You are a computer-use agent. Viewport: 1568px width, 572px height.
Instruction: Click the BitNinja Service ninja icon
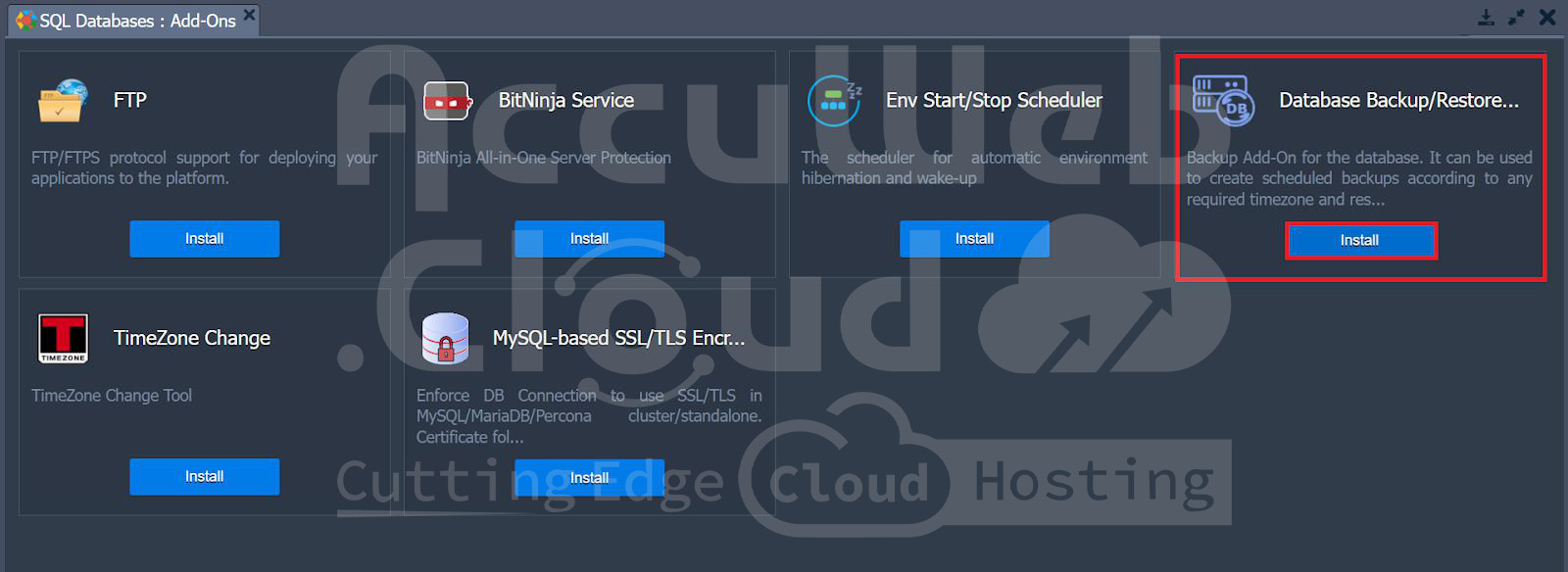coord(447,101)
